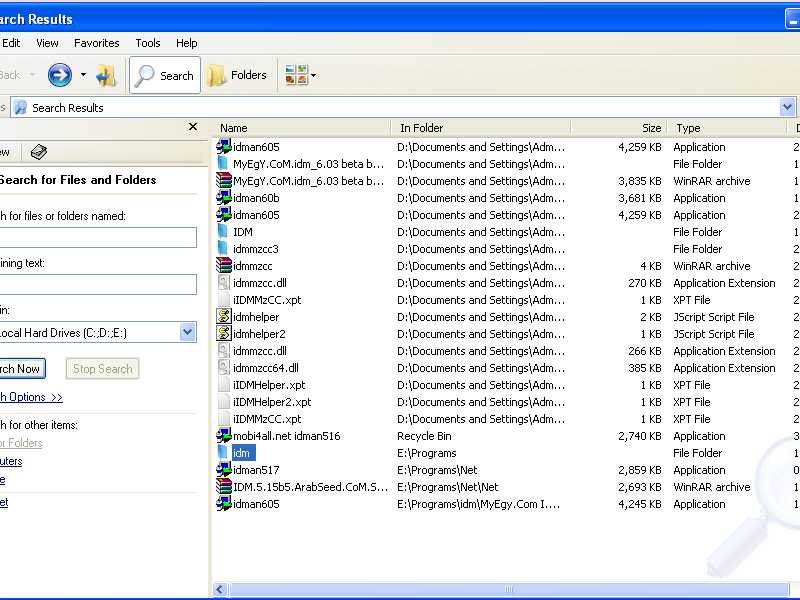Open the Forward button history dropdown arrow
The image size is (800, 600).
click(83, 76)
